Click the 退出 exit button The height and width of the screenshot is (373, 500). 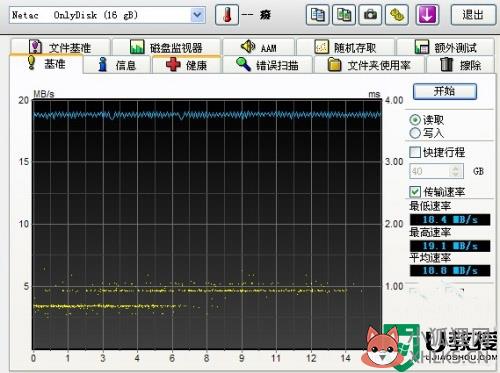click(473, 15)
